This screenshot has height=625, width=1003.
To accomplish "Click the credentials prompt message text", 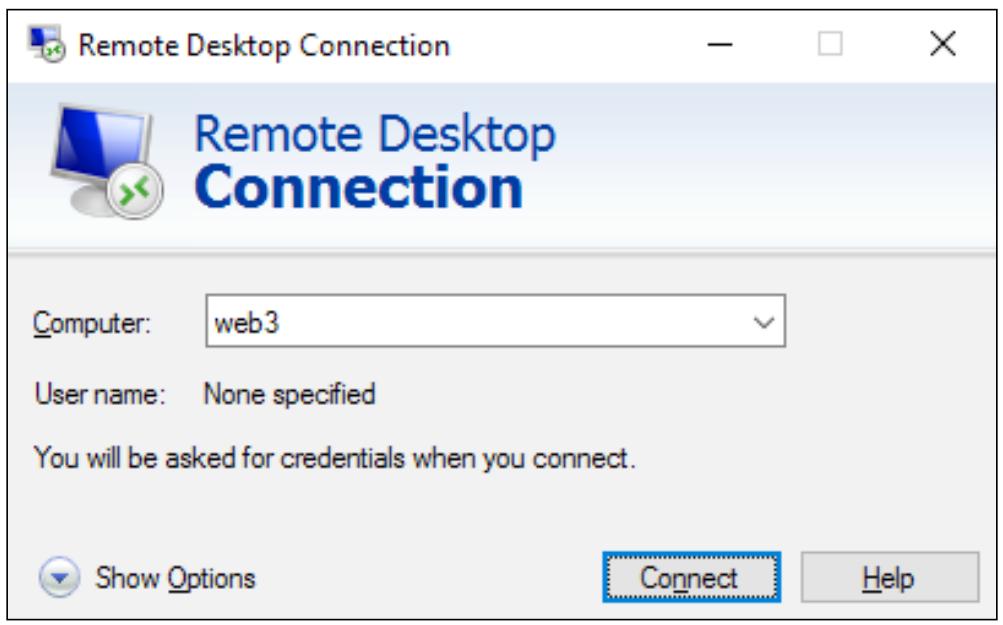I will click(x=335, y=459).
